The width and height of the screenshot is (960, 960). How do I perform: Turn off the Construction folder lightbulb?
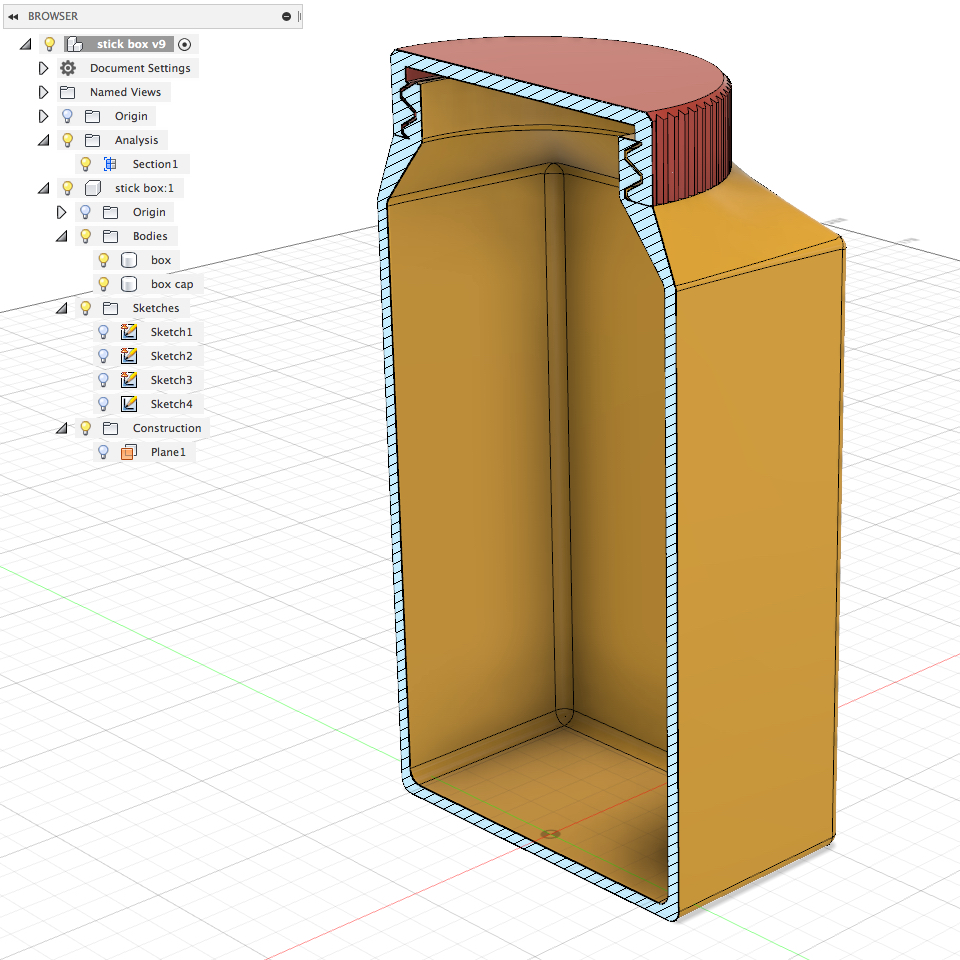(86, 427)
